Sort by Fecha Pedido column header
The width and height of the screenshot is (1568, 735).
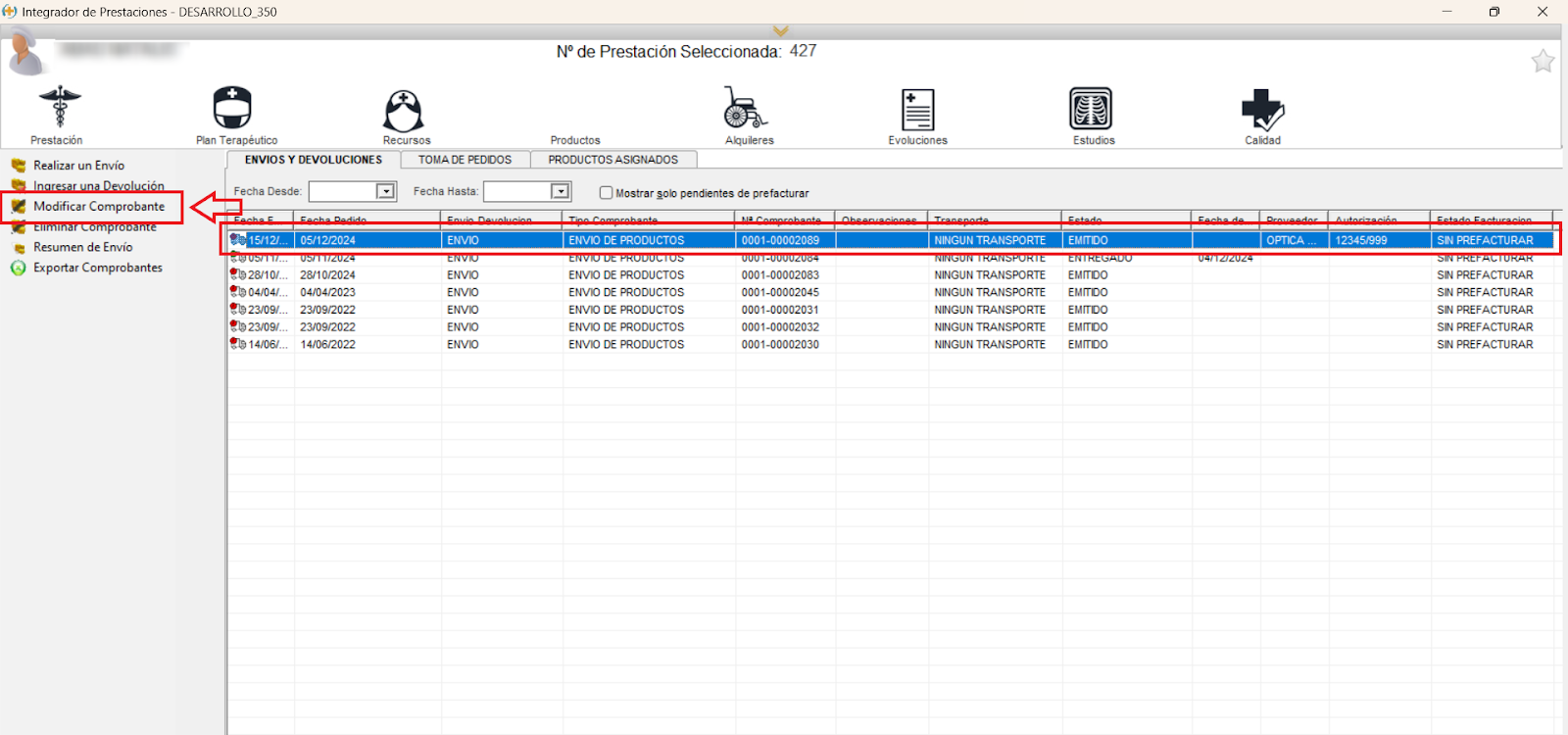click(x=367, y=220)
